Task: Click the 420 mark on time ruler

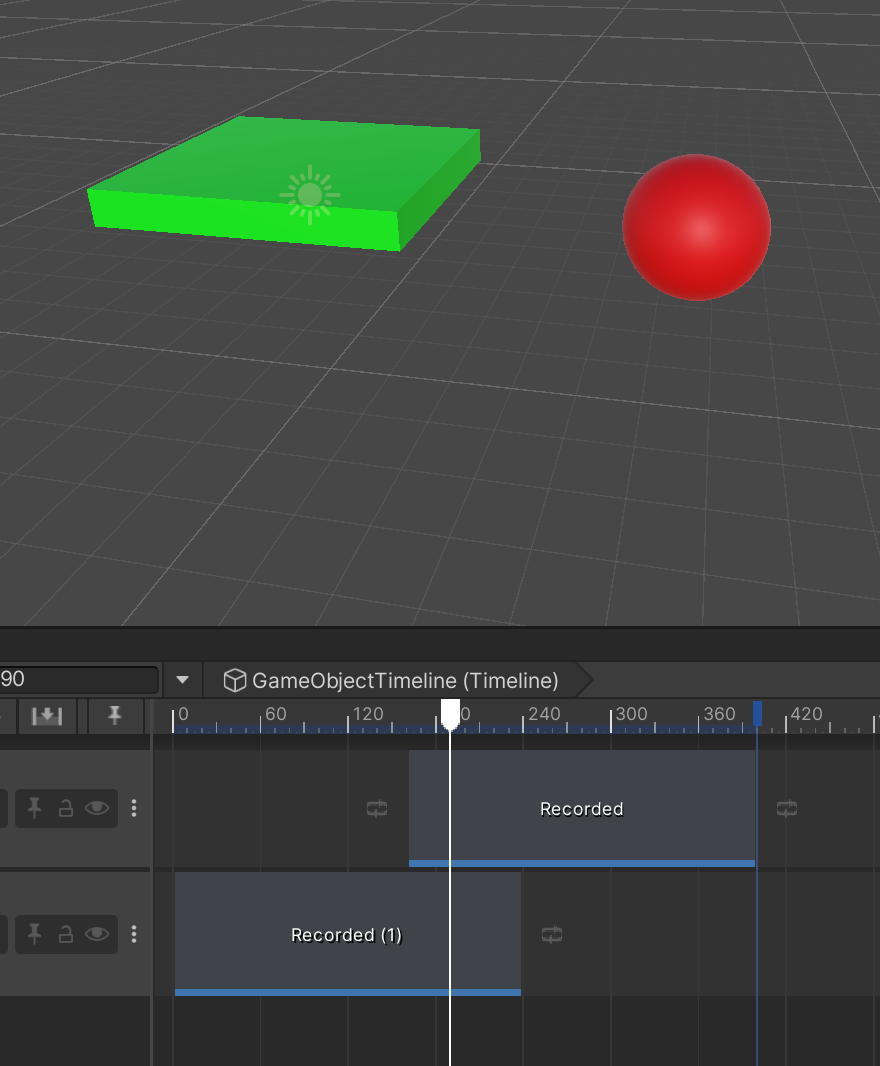Action: 807,714
